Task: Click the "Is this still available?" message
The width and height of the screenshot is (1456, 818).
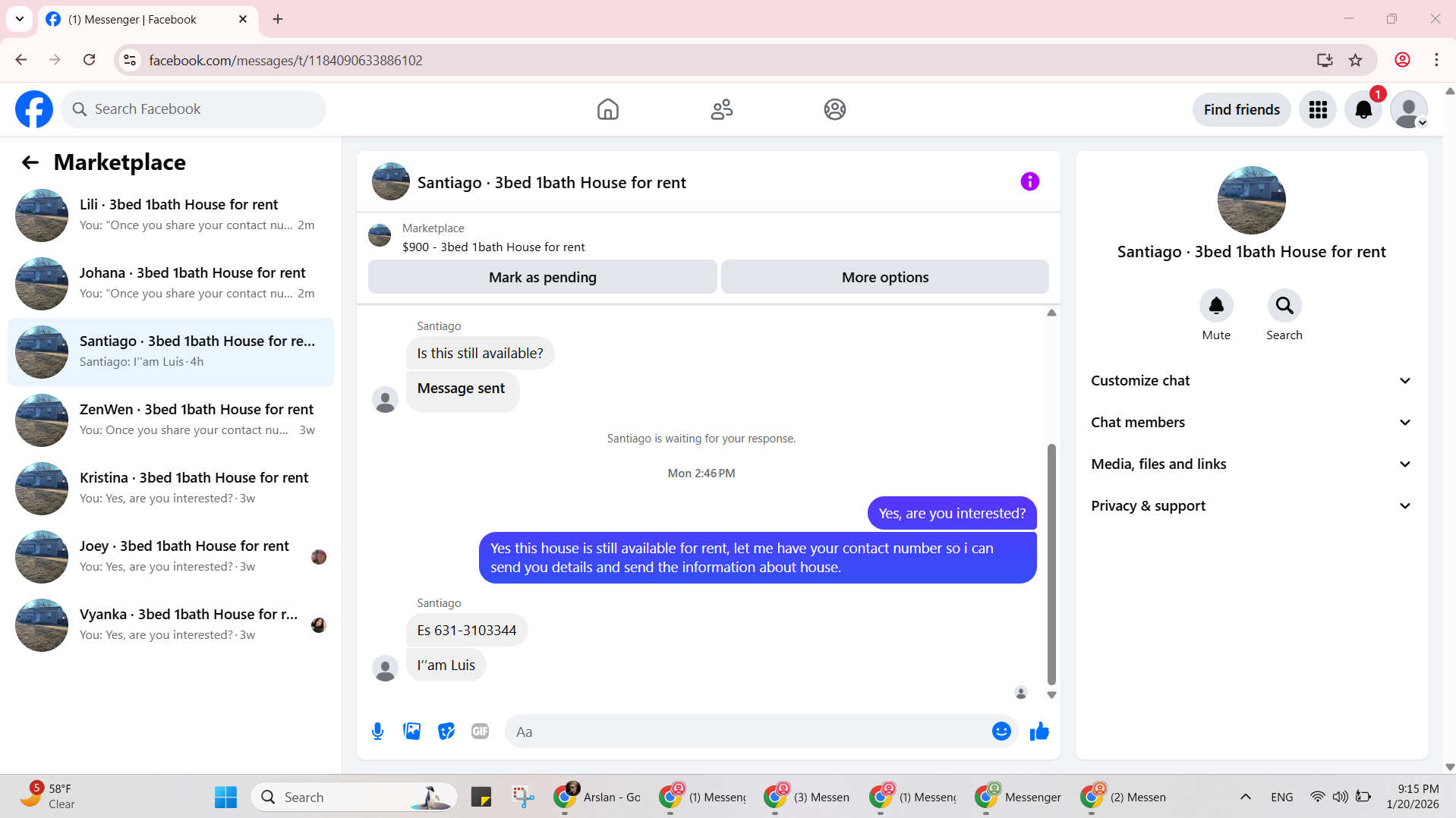Action: pyautogui.click(x=480, y=353)
